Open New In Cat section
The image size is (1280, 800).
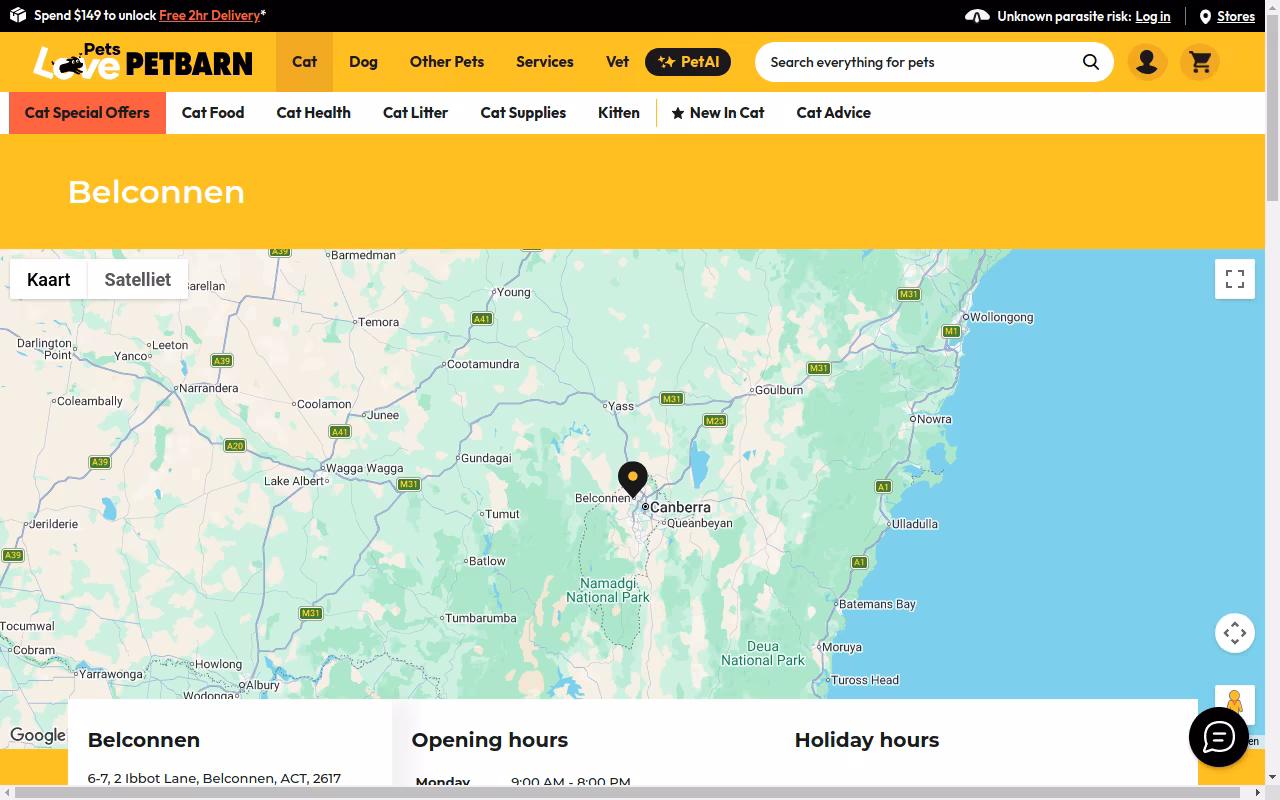[718, 113]
